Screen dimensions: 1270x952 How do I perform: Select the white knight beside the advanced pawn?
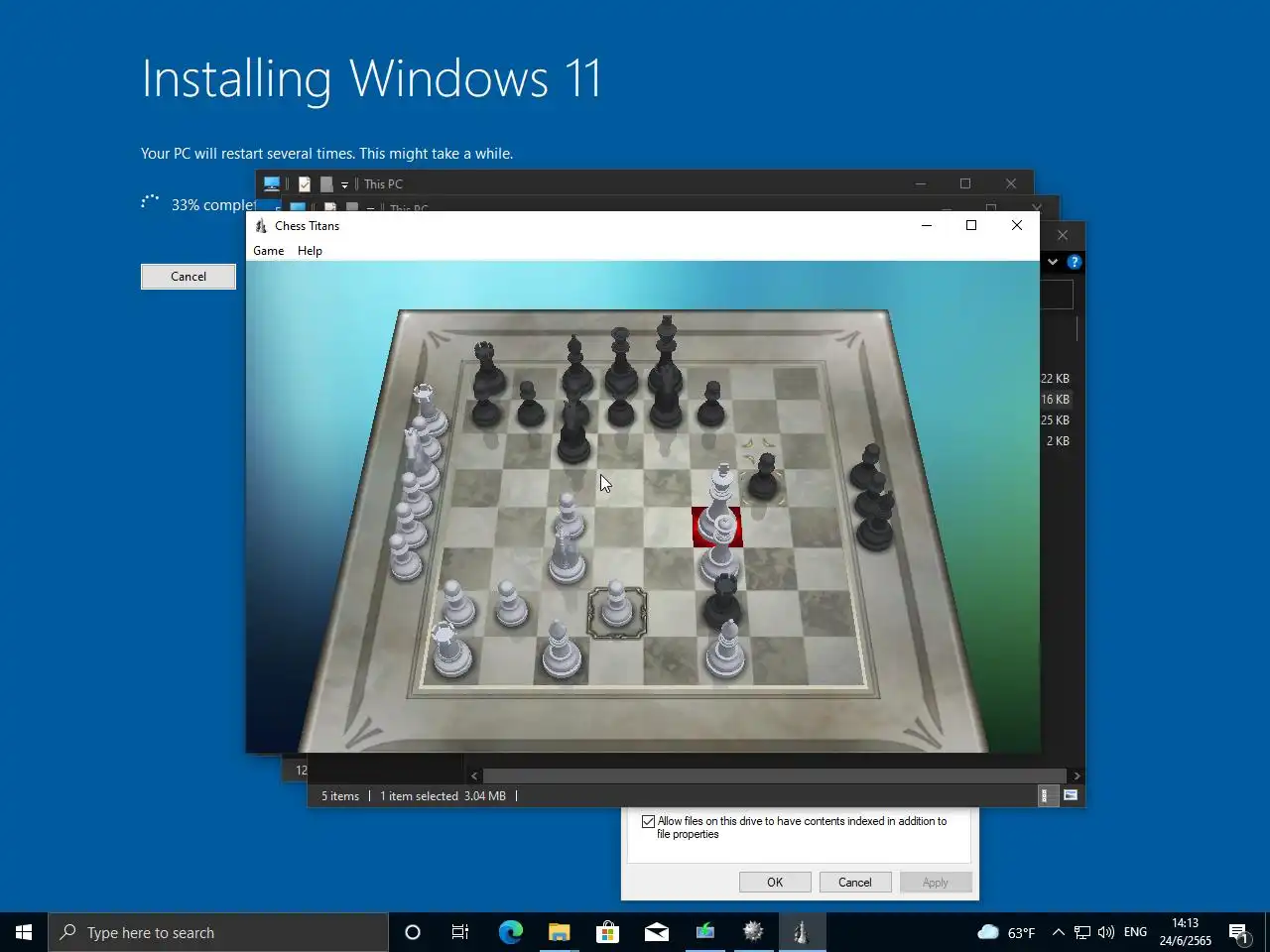(566, 555)
